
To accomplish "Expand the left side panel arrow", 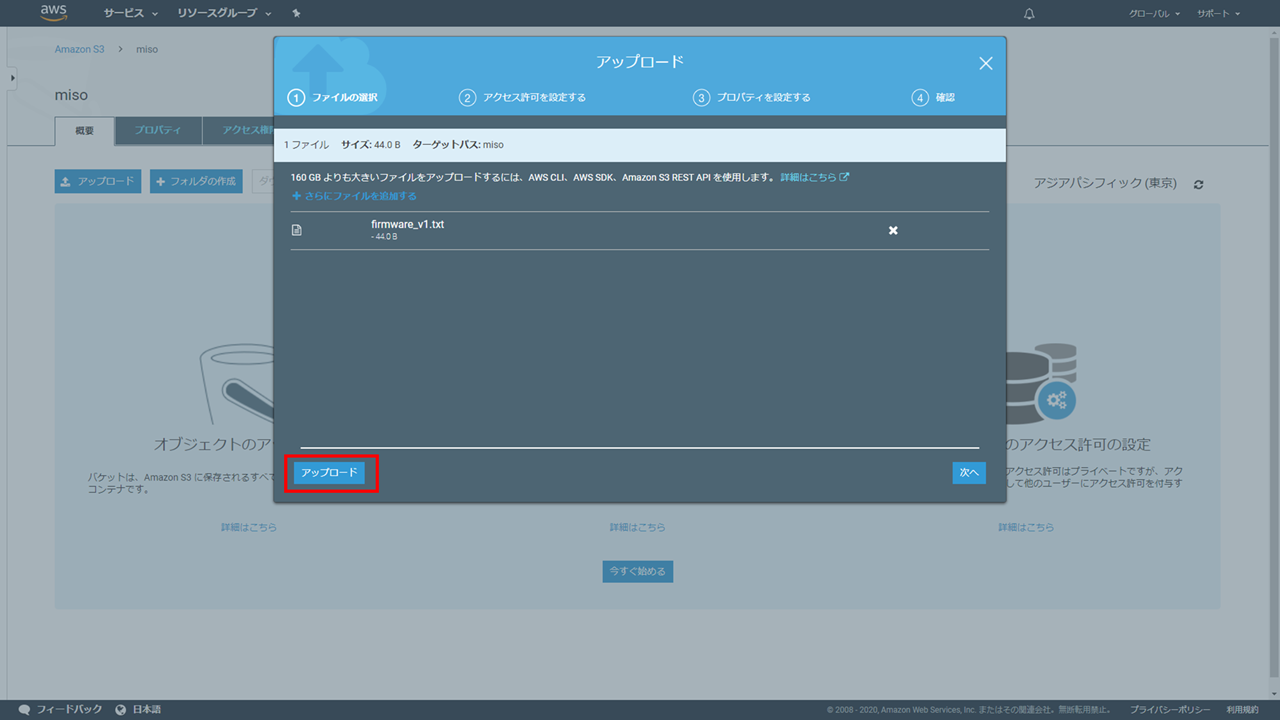I will point(12,77).
